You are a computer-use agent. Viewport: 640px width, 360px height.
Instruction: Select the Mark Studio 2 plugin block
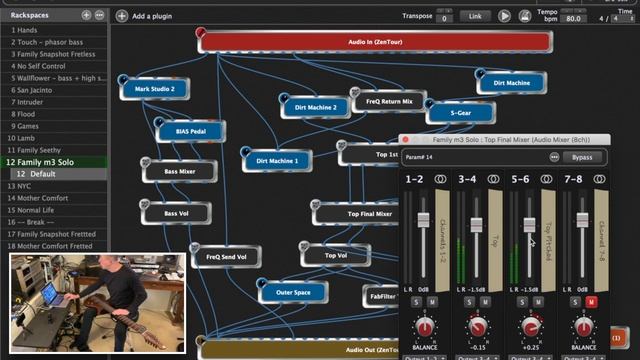tap(155, 89)
